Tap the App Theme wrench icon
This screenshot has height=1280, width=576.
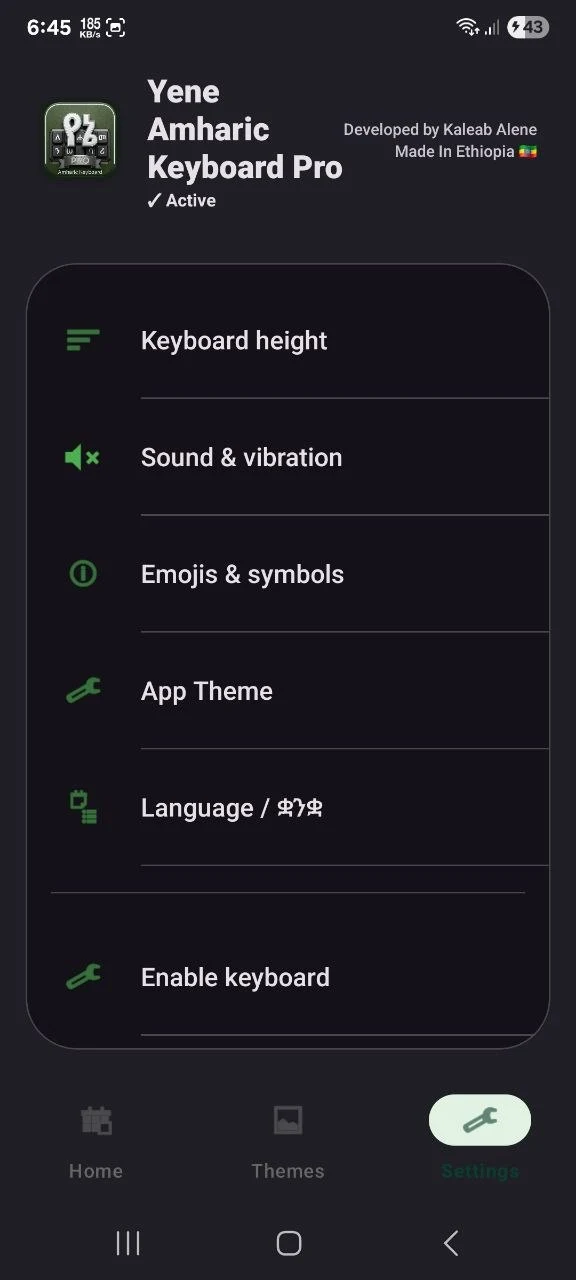[x=83, y=691]
